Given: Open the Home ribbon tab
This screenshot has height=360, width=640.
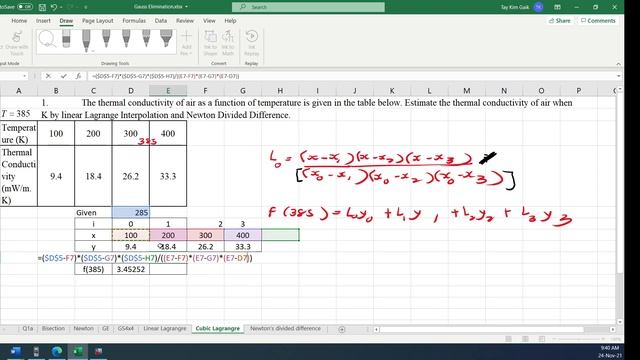Looking at the screenshot, I should coord(19,20).
